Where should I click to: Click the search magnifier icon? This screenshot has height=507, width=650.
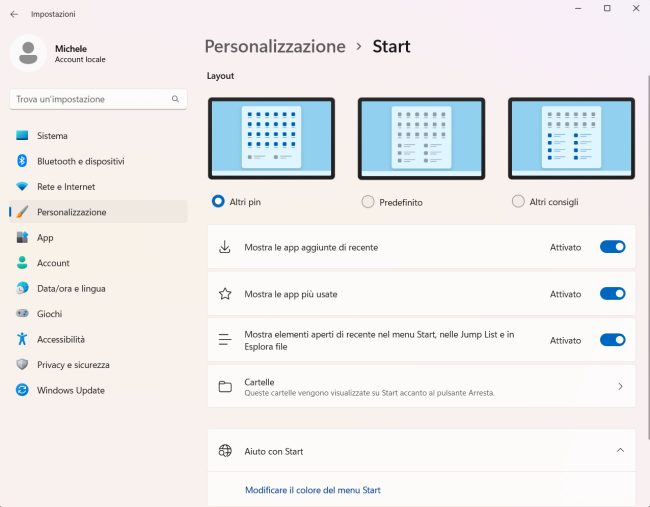175,99
